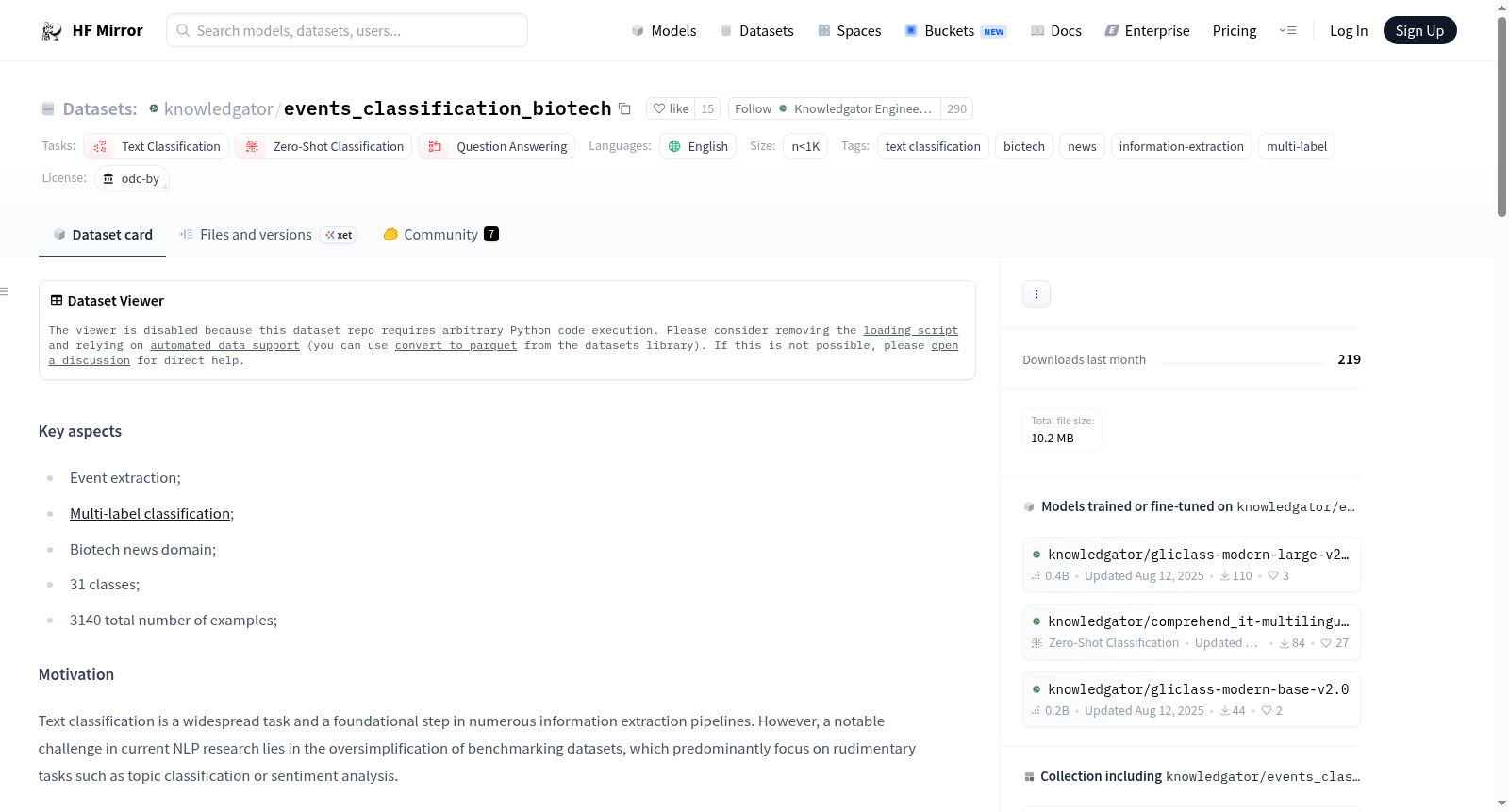1509x812 pixels.
Task: Click the 10.2 MB total file size
Action: tap(1053, 438)
